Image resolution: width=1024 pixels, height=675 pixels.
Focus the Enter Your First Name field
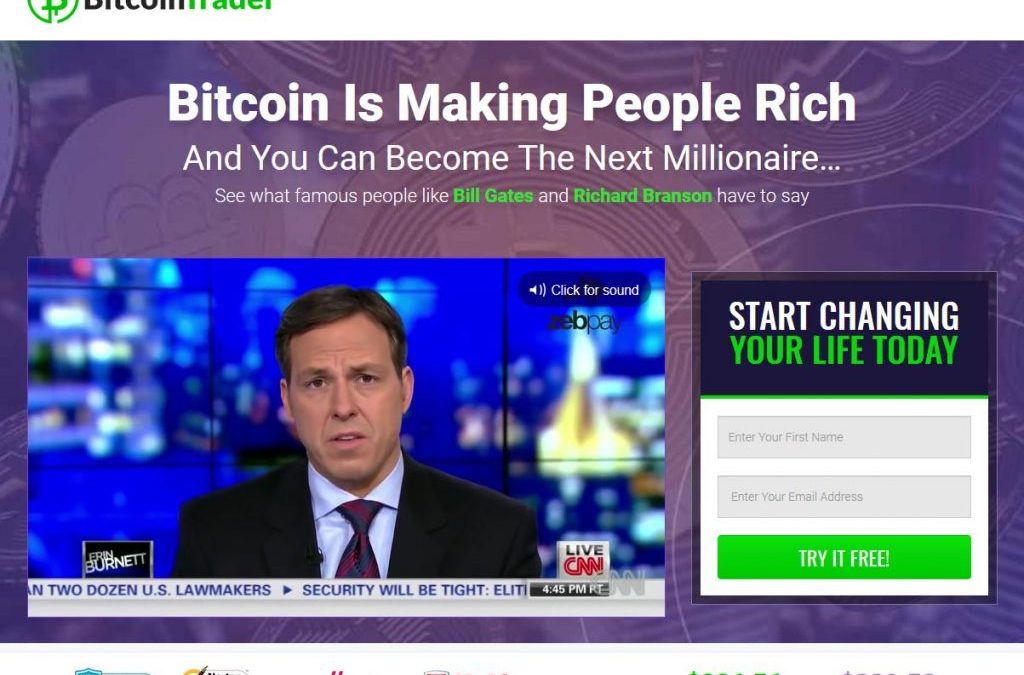[844, 437]
